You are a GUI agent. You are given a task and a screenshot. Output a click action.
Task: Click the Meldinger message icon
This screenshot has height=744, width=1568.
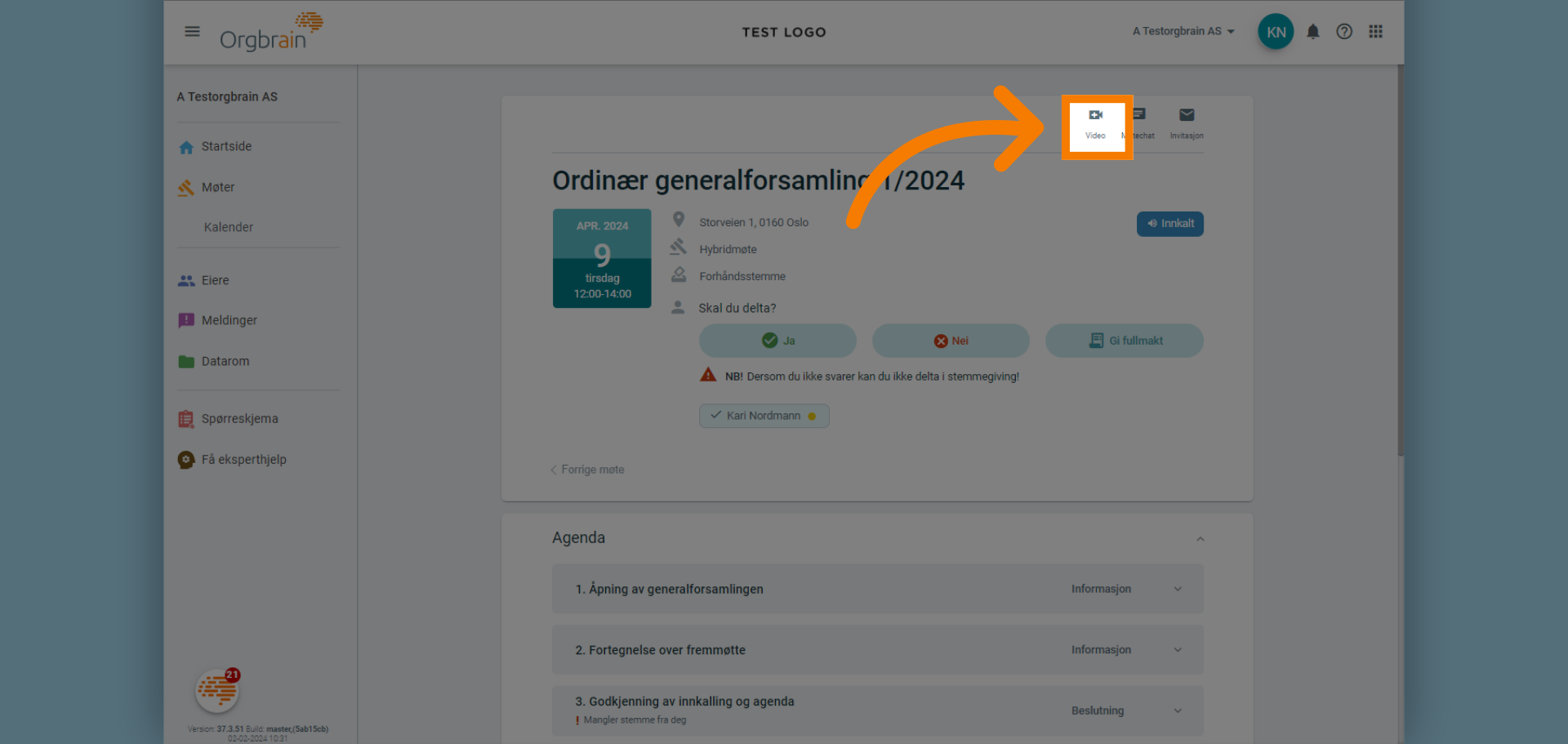click(186, 320)
